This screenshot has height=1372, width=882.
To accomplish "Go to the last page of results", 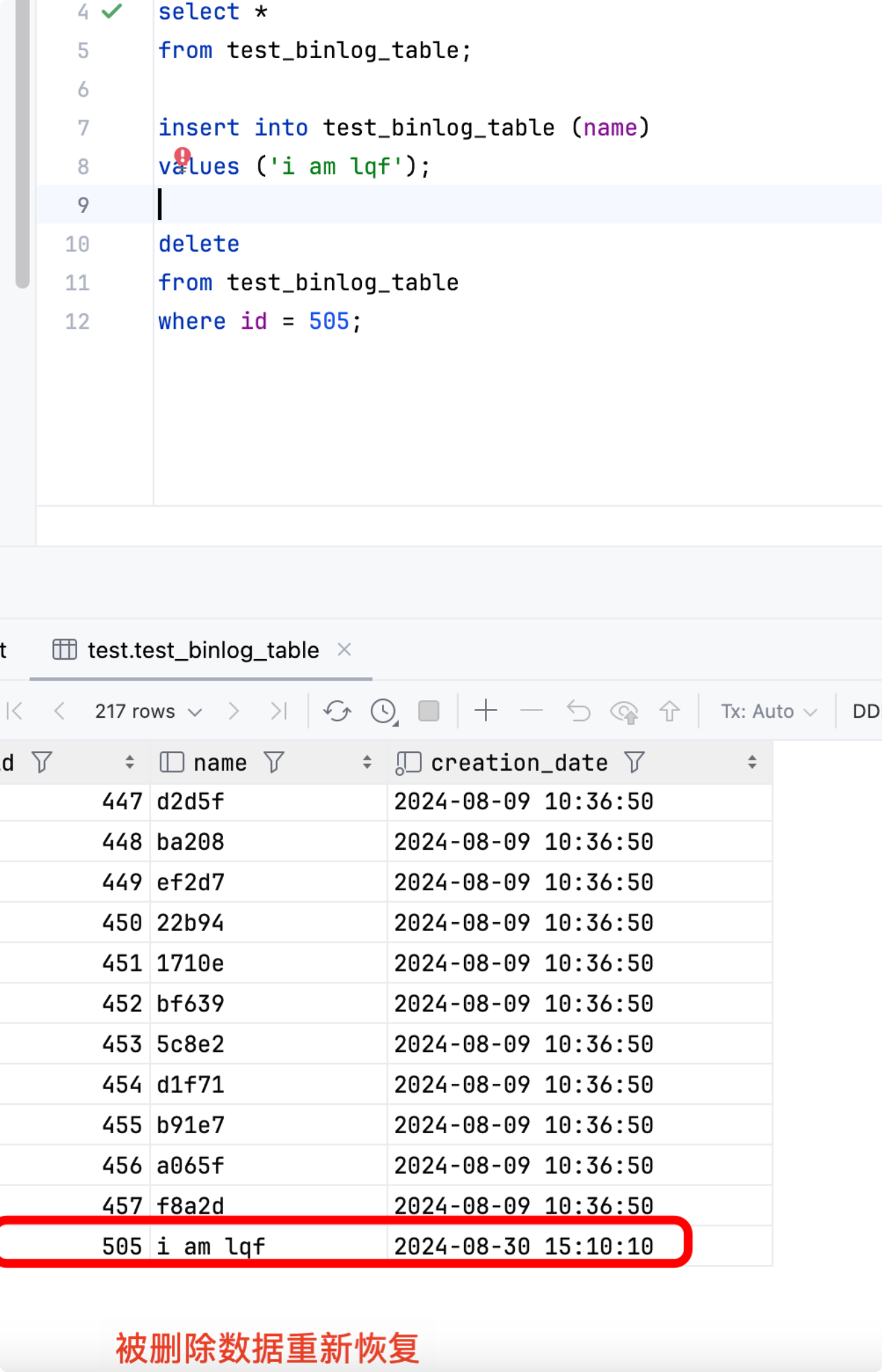I will (x=279, y=711).
